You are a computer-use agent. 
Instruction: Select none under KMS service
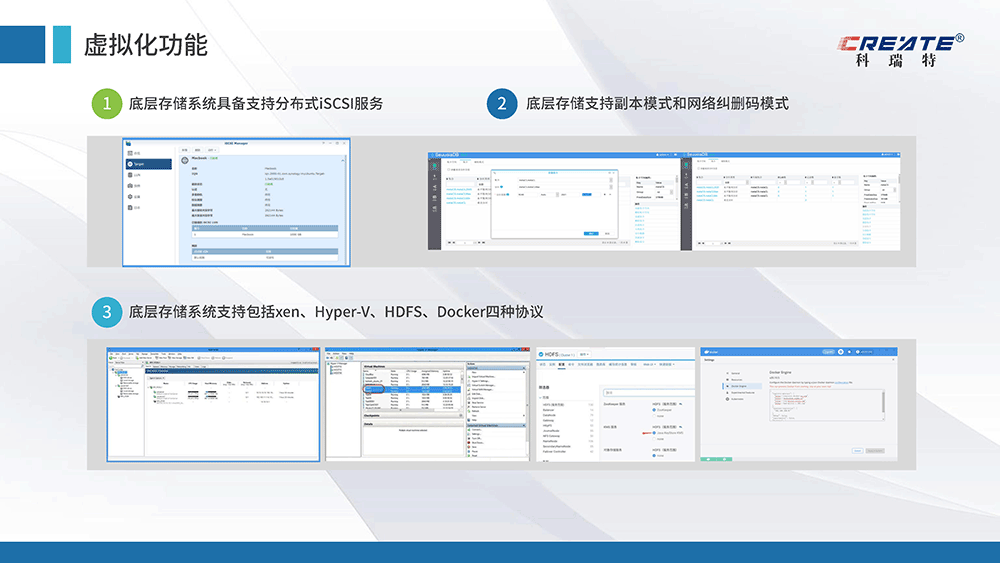[654, 439]
